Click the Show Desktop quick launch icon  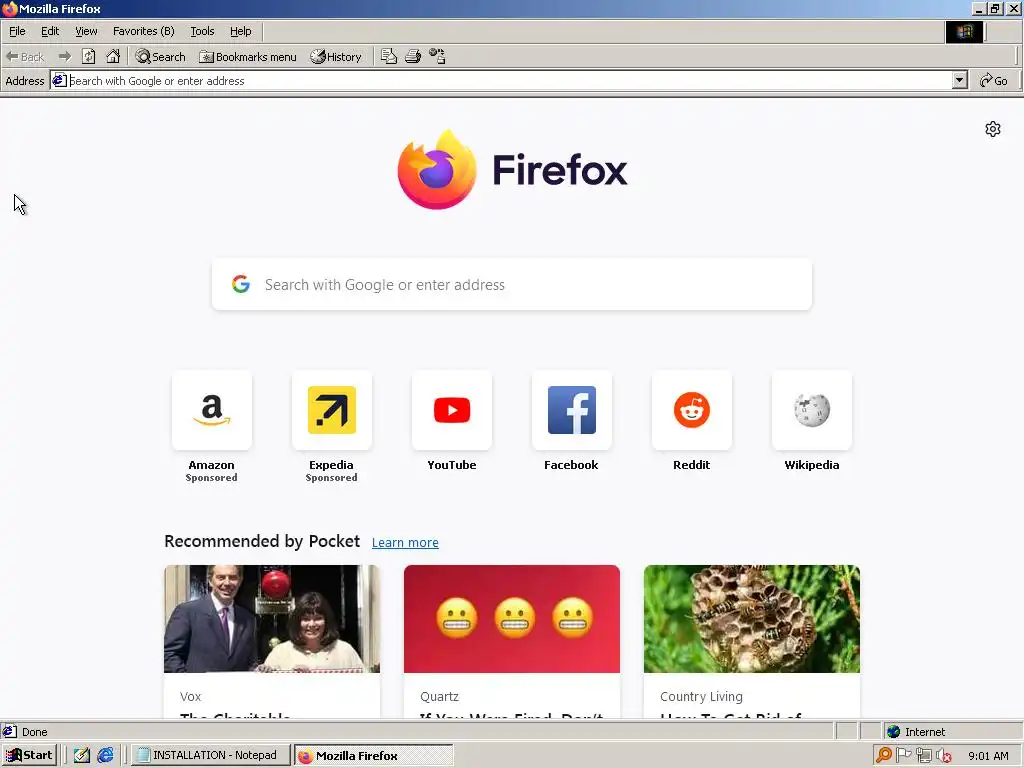82,755
